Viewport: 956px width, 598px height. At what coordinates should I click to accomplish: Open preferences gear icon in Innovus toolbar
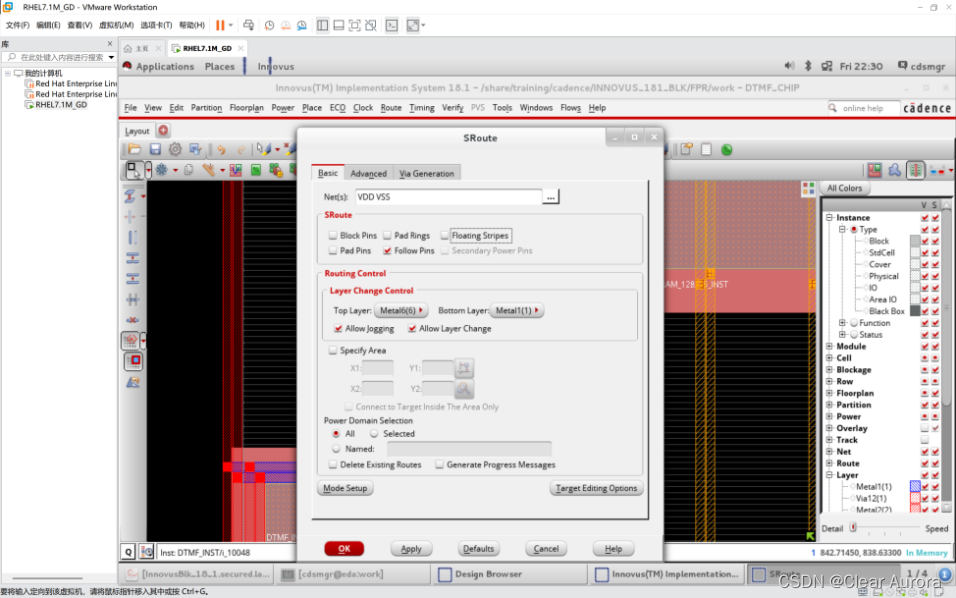(x=175, y=149)
